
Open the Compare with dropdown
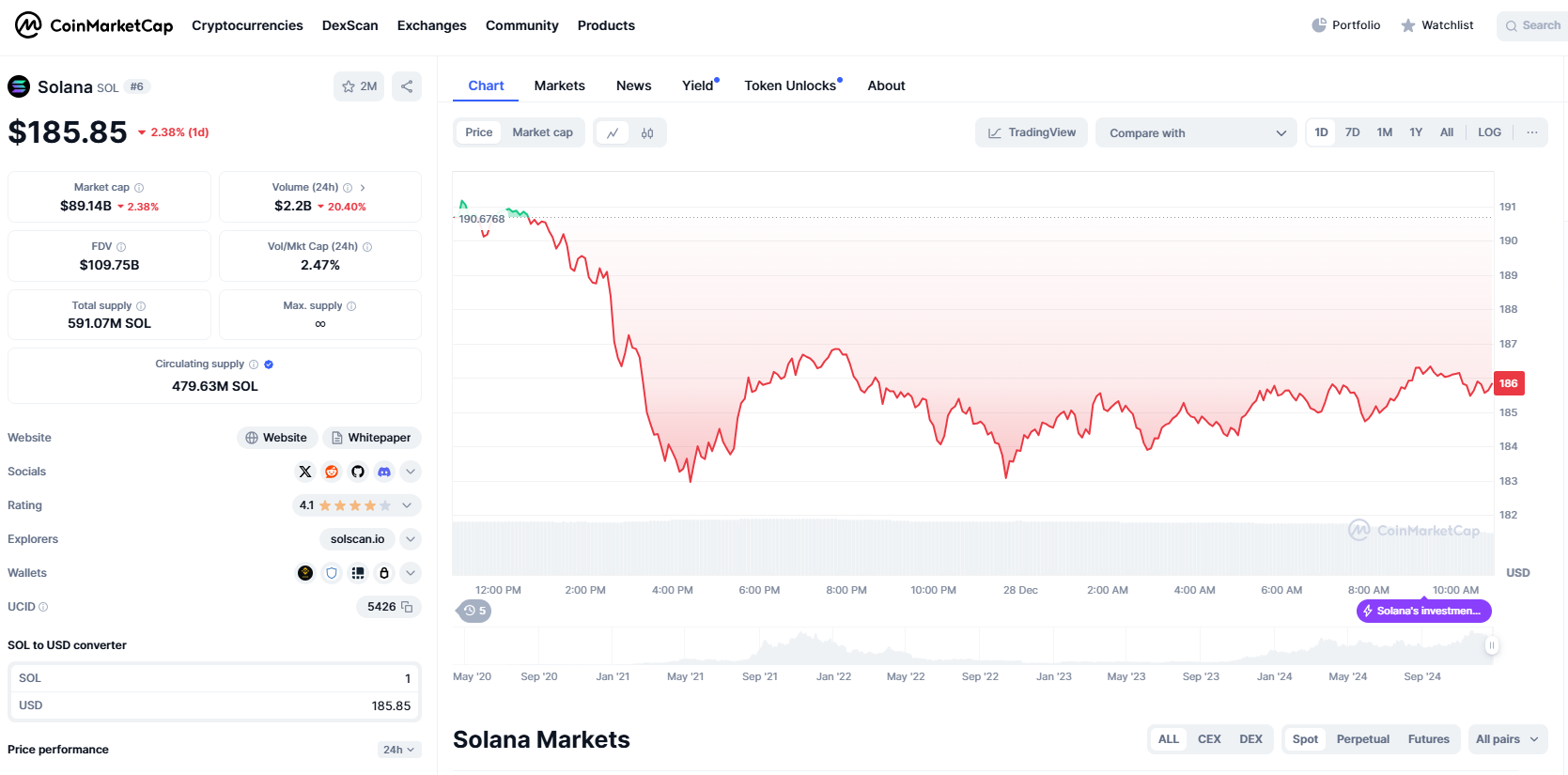click(1196, 132)
